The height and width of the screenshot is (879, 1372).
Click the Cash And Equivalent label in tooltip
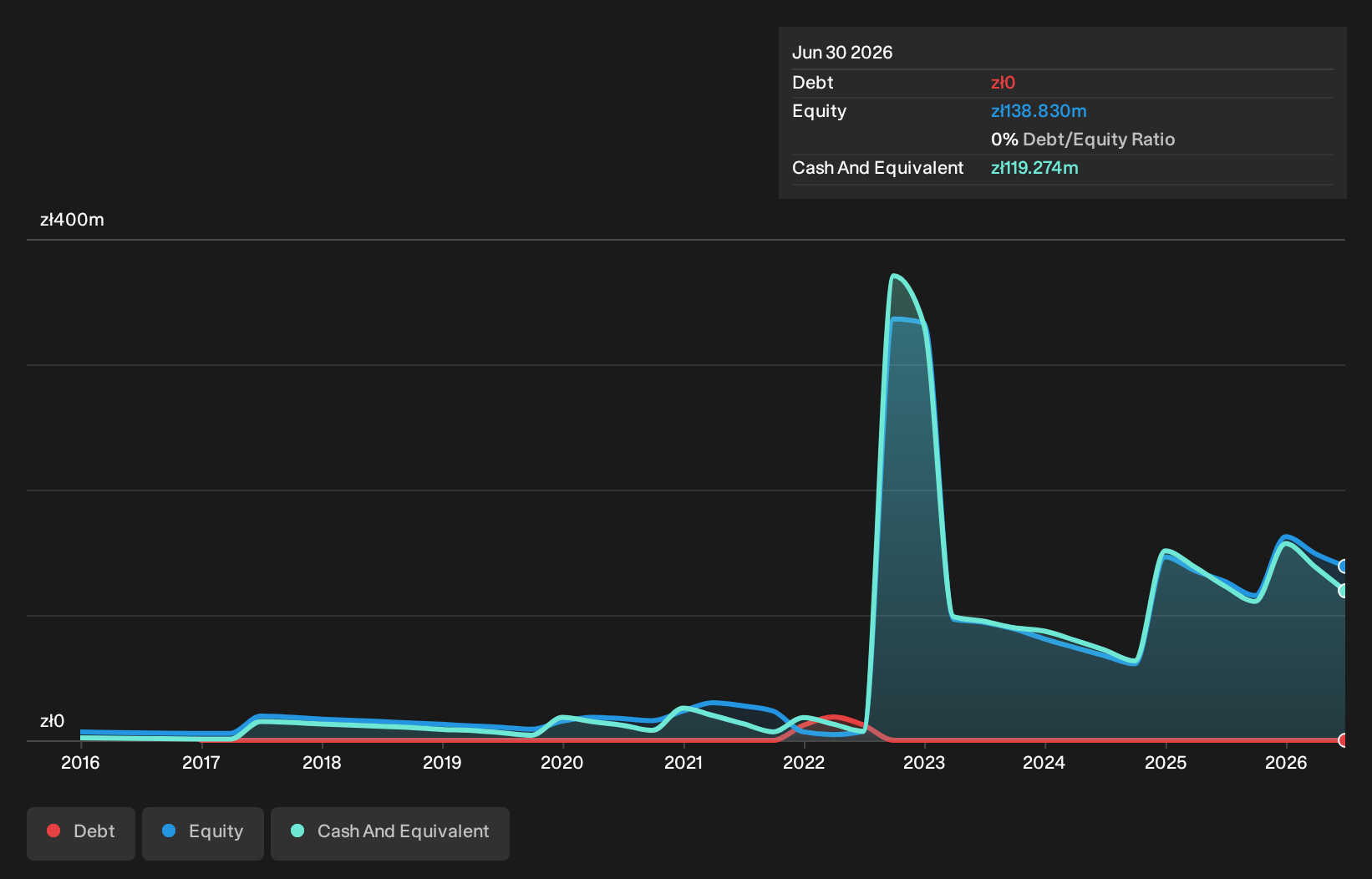tap(877, 168)
